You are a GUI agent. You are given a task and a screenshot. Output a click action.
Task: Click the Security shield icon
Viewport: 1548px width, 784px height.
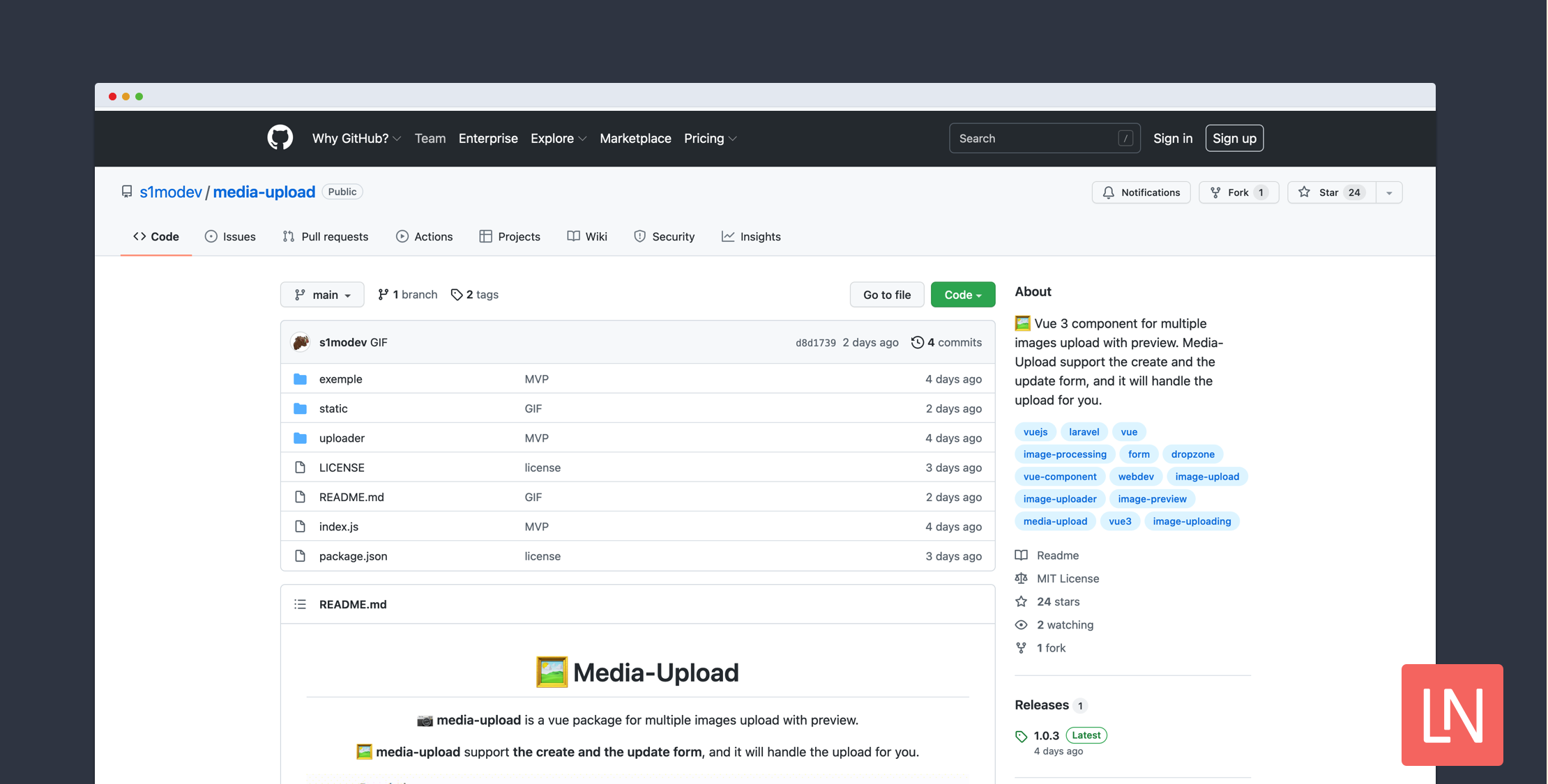[639, 235]
